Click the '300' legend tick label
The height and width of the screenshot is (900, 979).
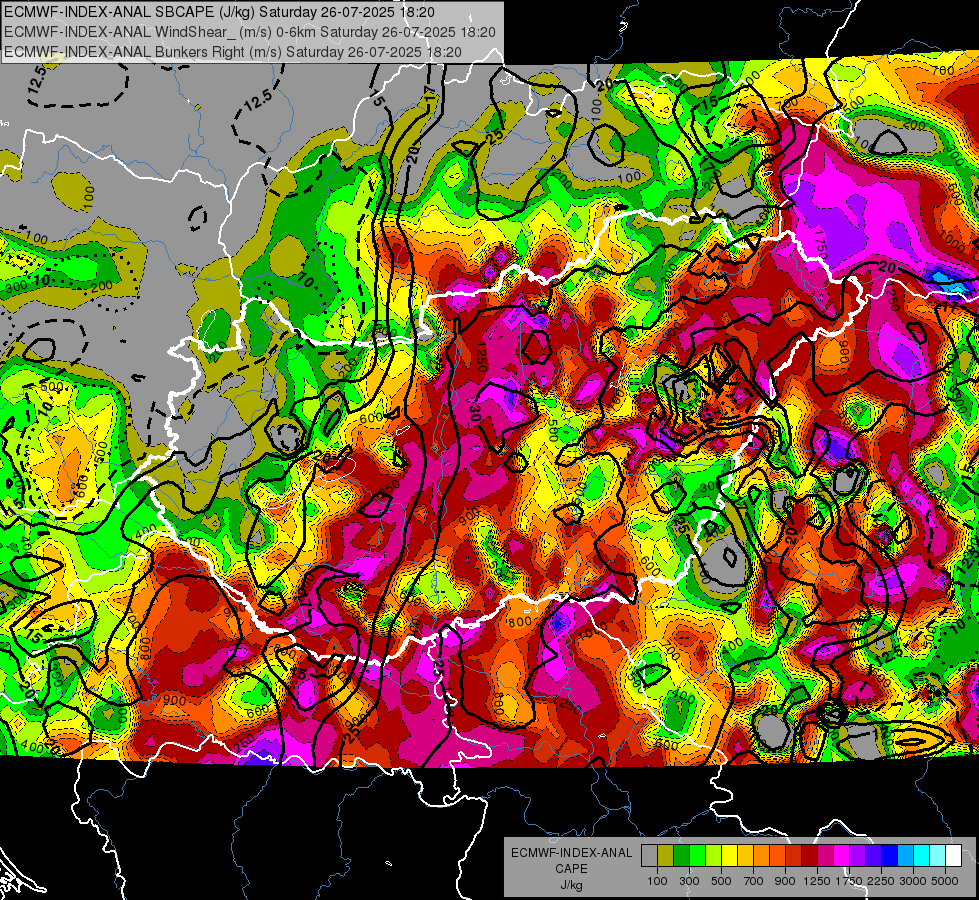click(x=689, y=881)
